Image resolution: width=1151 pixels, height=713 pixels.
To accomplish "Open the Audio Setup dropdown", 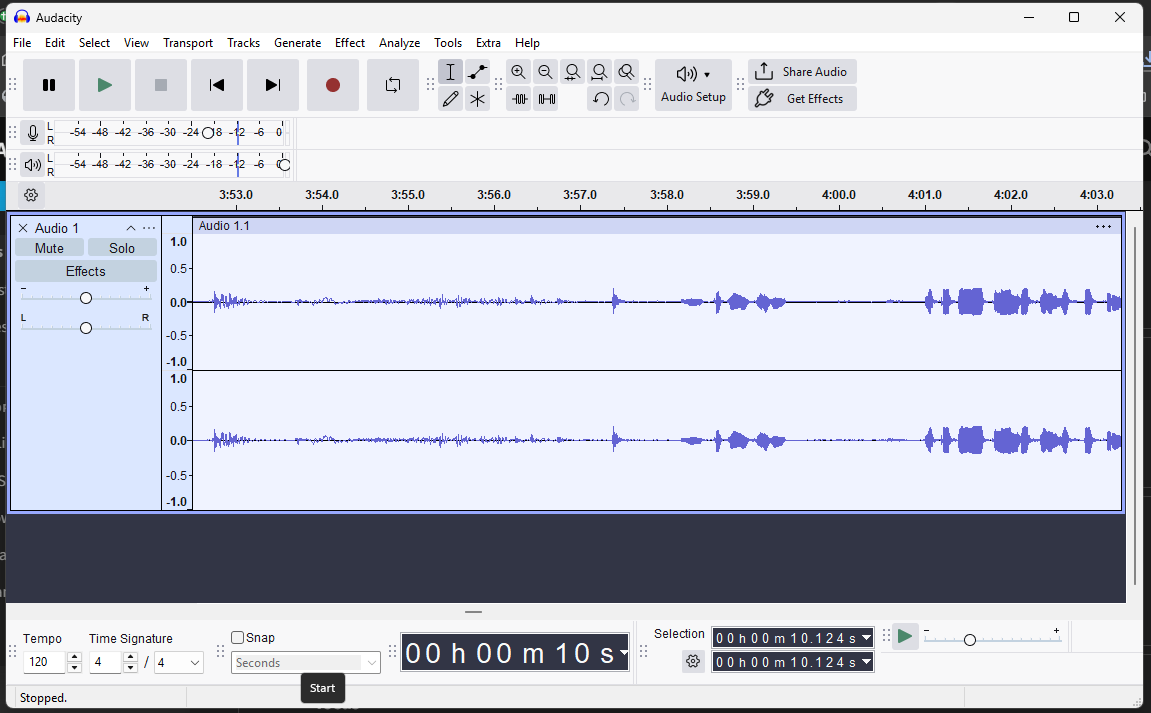I will (693, 85).
